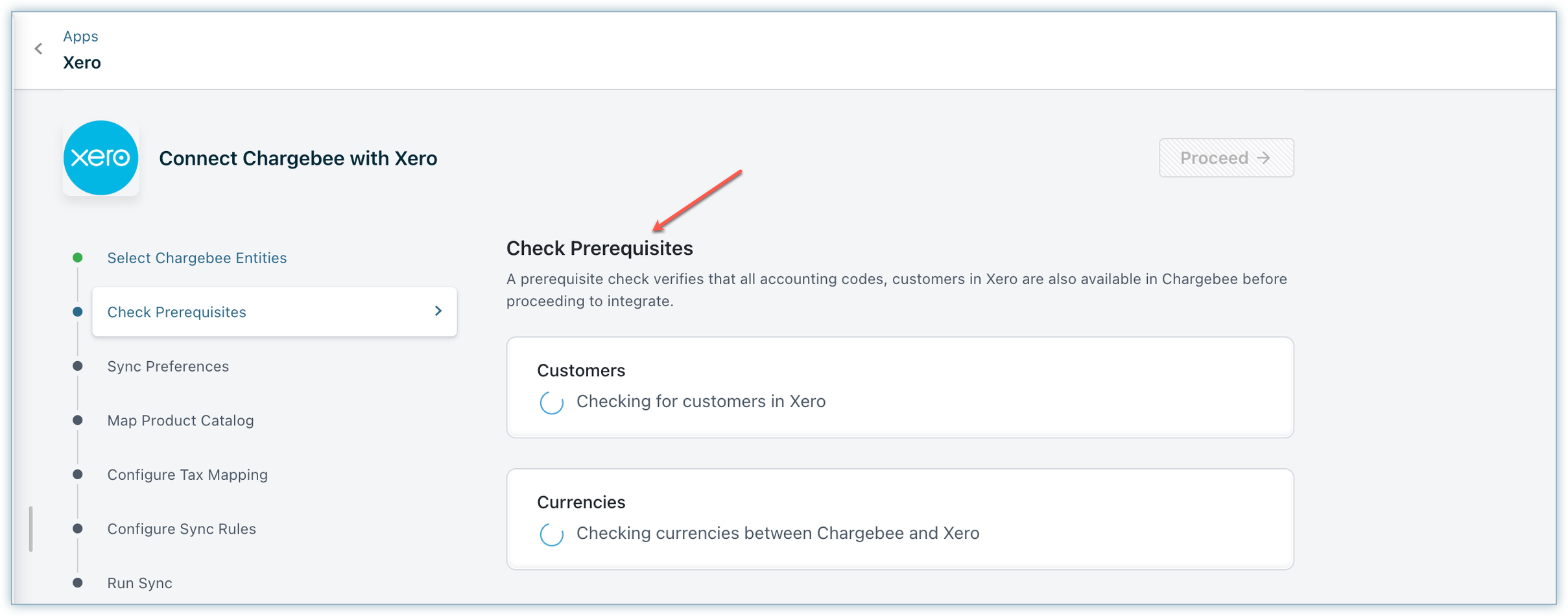Click the Check Prerequisites section heading
1568x616 pixels.
click(599, 248)
